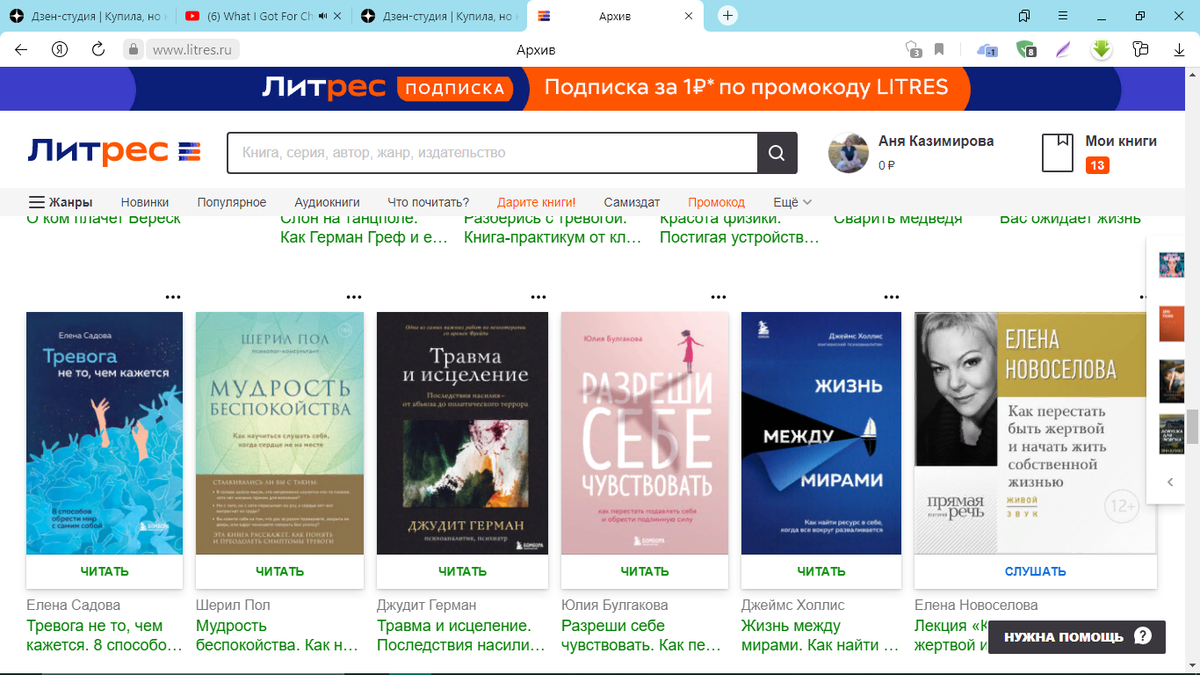Click ЧИТАТЬ under Мудрость беспокойства
The image size is (1200, 675).
coord(280,572)
